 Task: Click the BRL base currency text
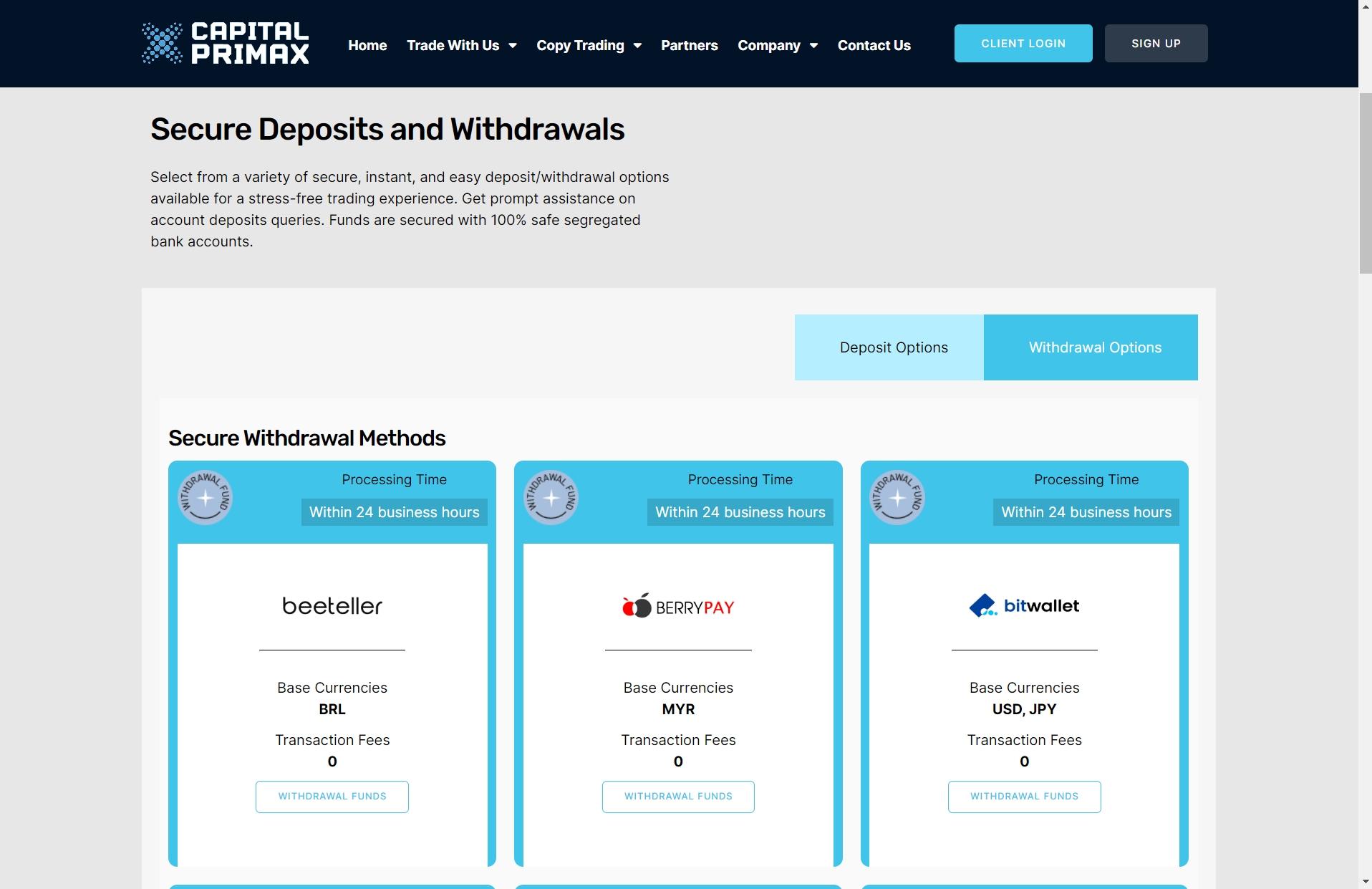[332, 709]
